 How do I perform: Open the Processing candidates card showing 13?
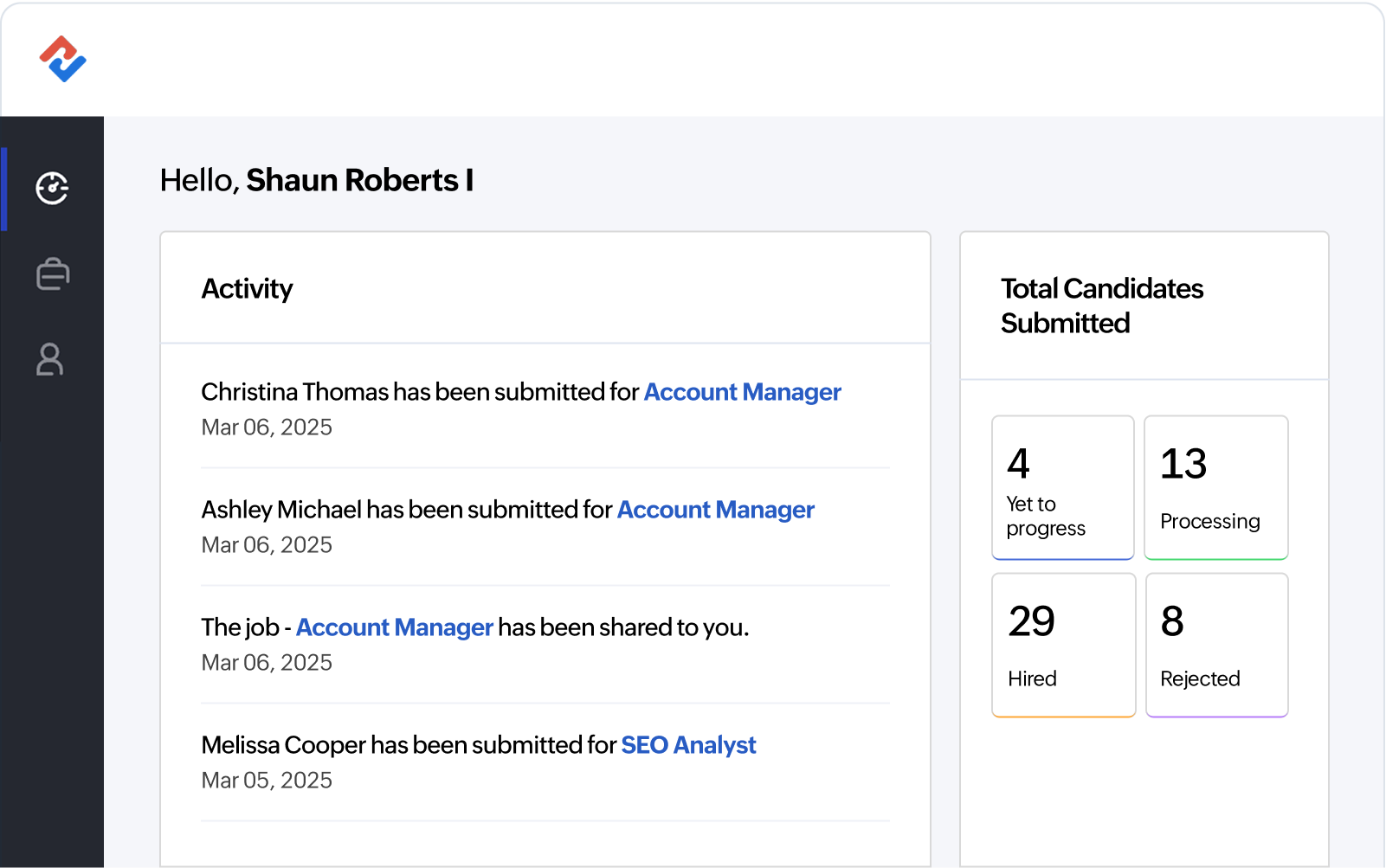pos(1215,487)
